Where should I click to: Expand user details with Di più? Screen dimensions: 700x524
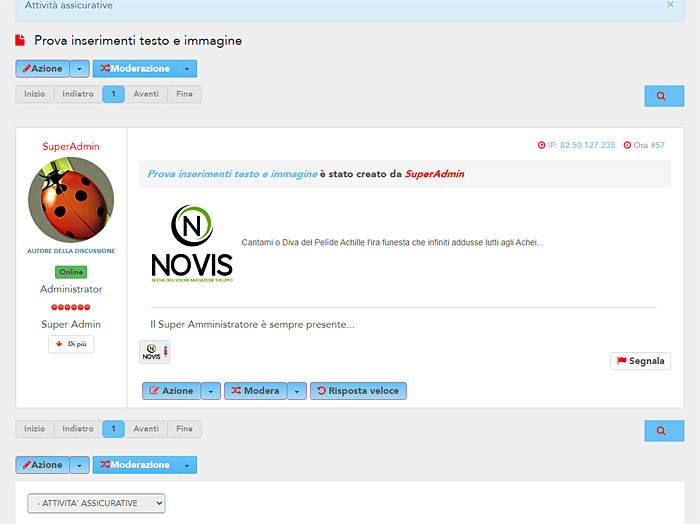point(71,344)
